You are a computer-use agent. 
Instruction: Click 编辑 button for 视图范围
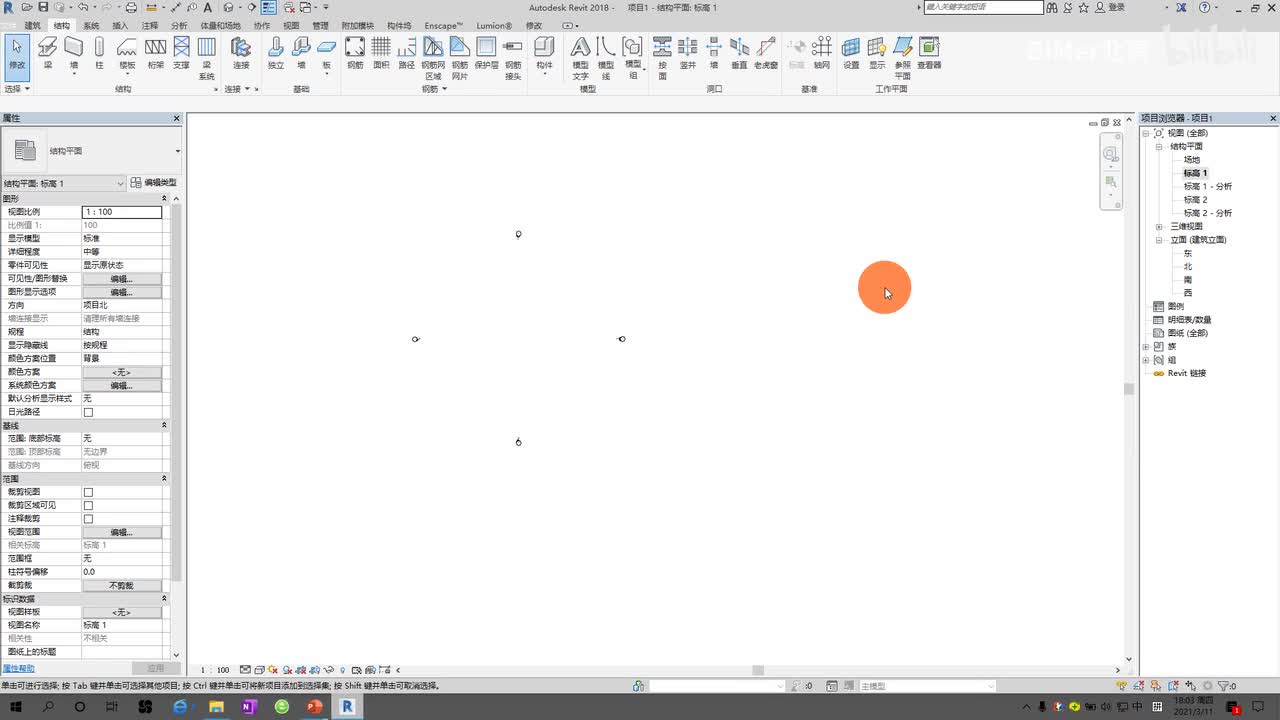tap(121, 532)
